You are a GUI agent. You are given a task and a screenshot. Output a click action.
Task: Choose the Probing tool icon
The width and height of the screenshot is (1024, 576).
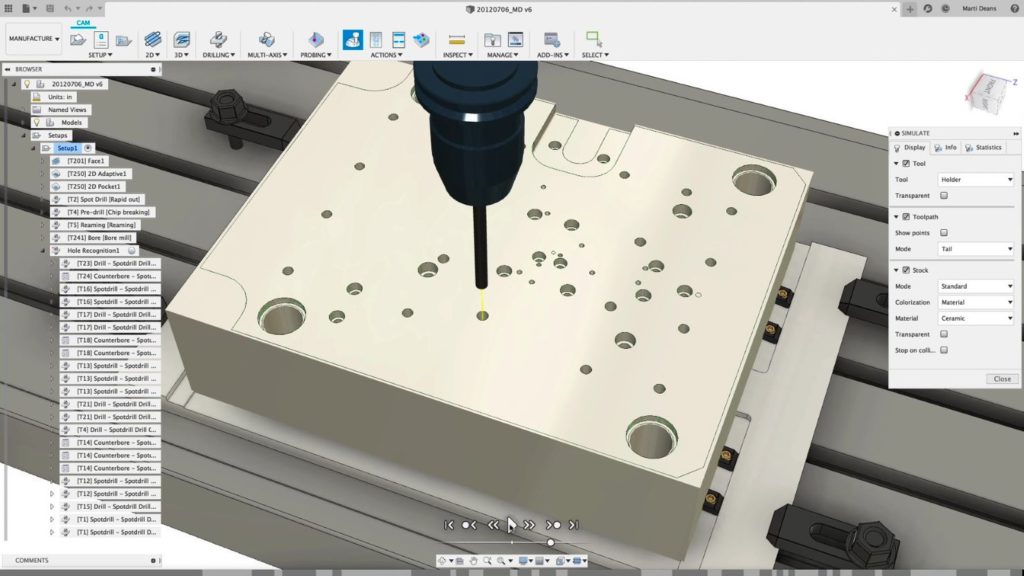point(316,39)
